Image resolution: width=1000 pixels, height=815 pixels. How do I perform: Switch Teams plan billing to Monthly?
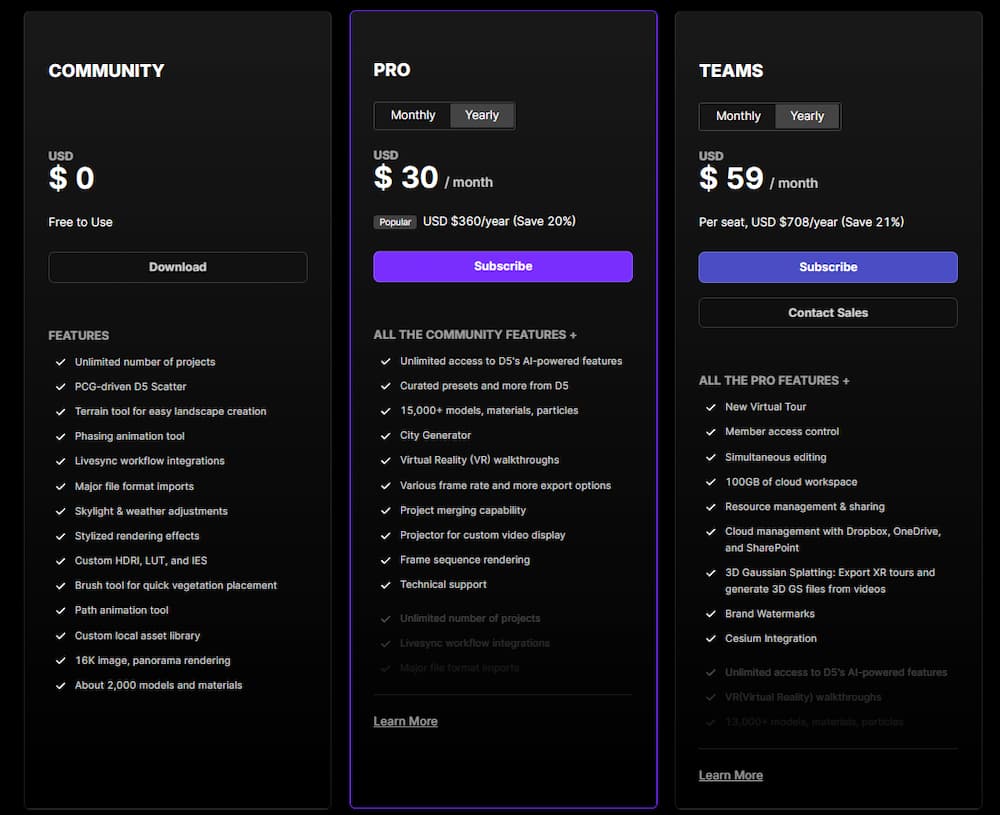pos(738,116)
